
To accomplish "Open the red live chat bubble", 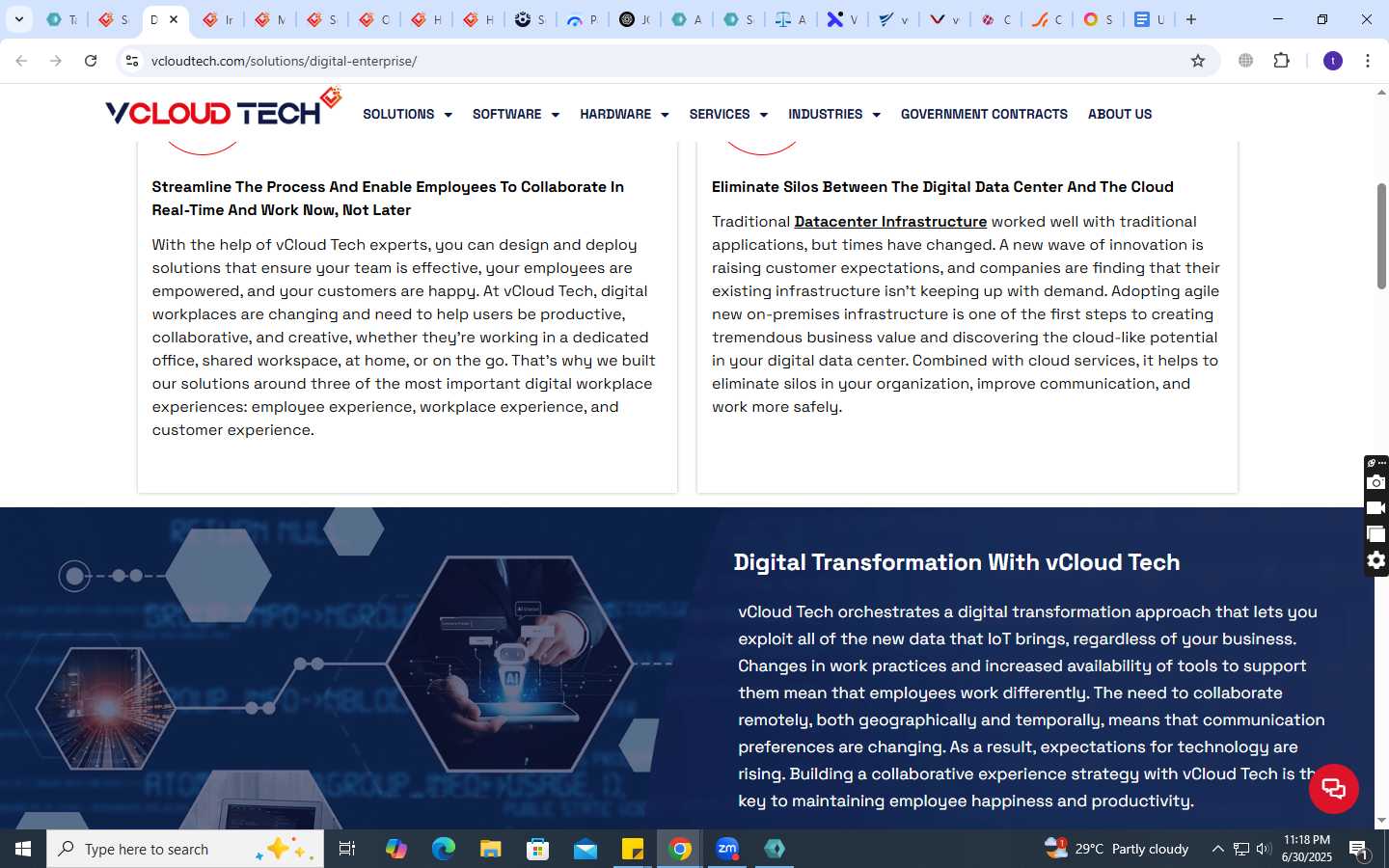I will coord(1333,789).
